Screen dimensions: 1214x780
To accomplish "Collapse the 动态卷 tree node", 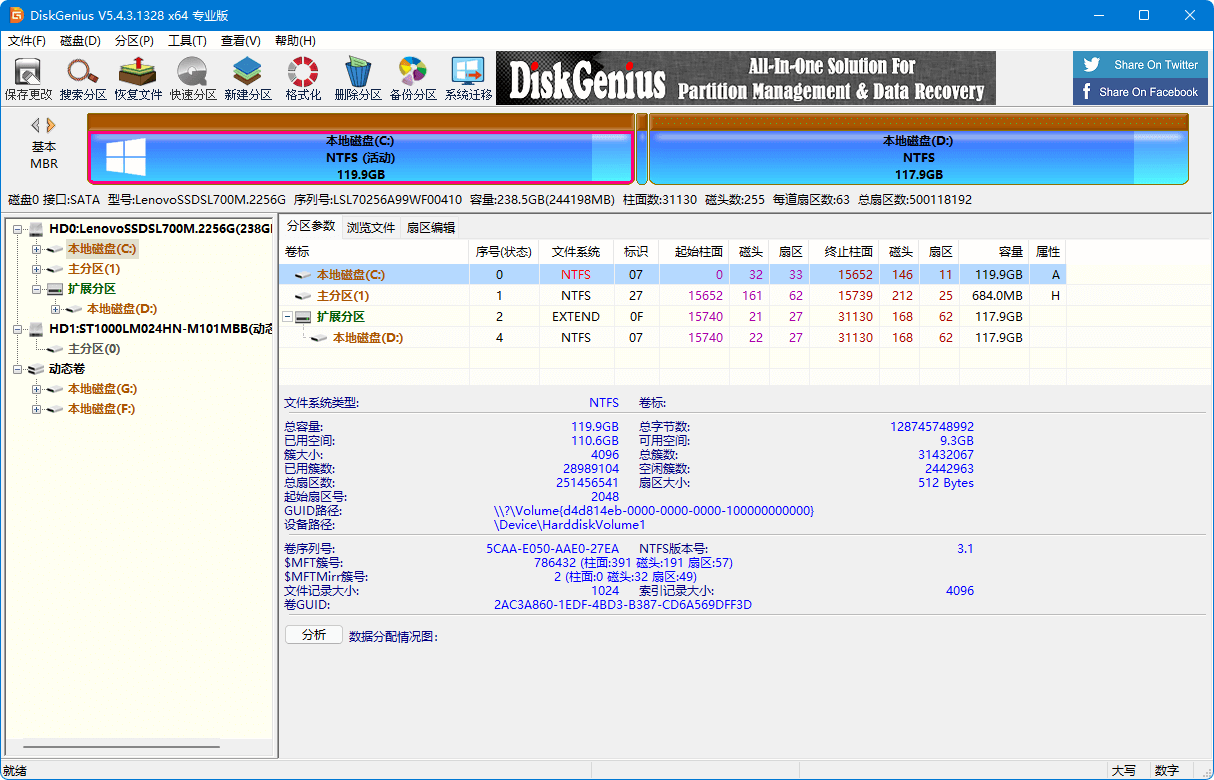I will pos(18,369).
